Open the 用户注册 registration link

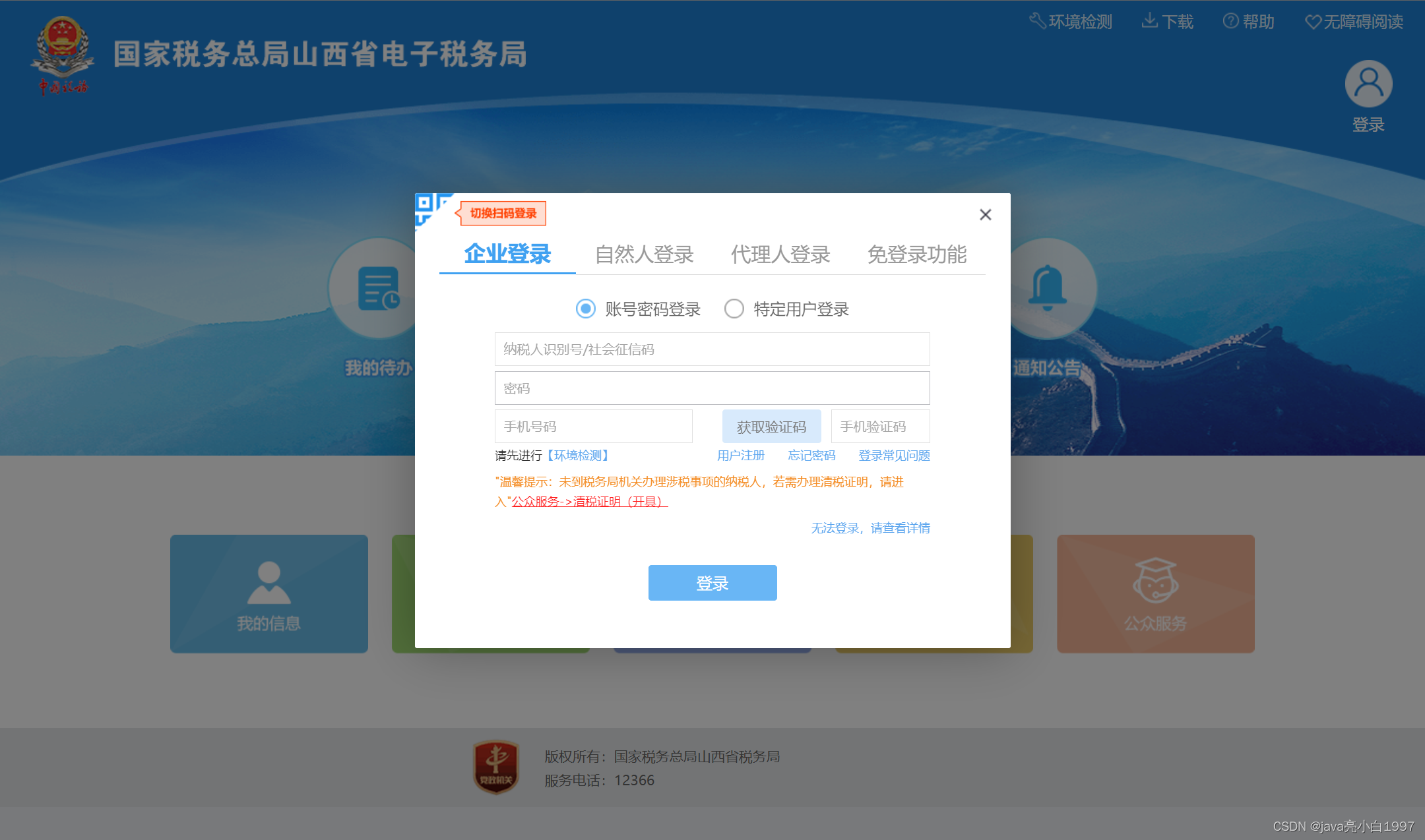740,455
